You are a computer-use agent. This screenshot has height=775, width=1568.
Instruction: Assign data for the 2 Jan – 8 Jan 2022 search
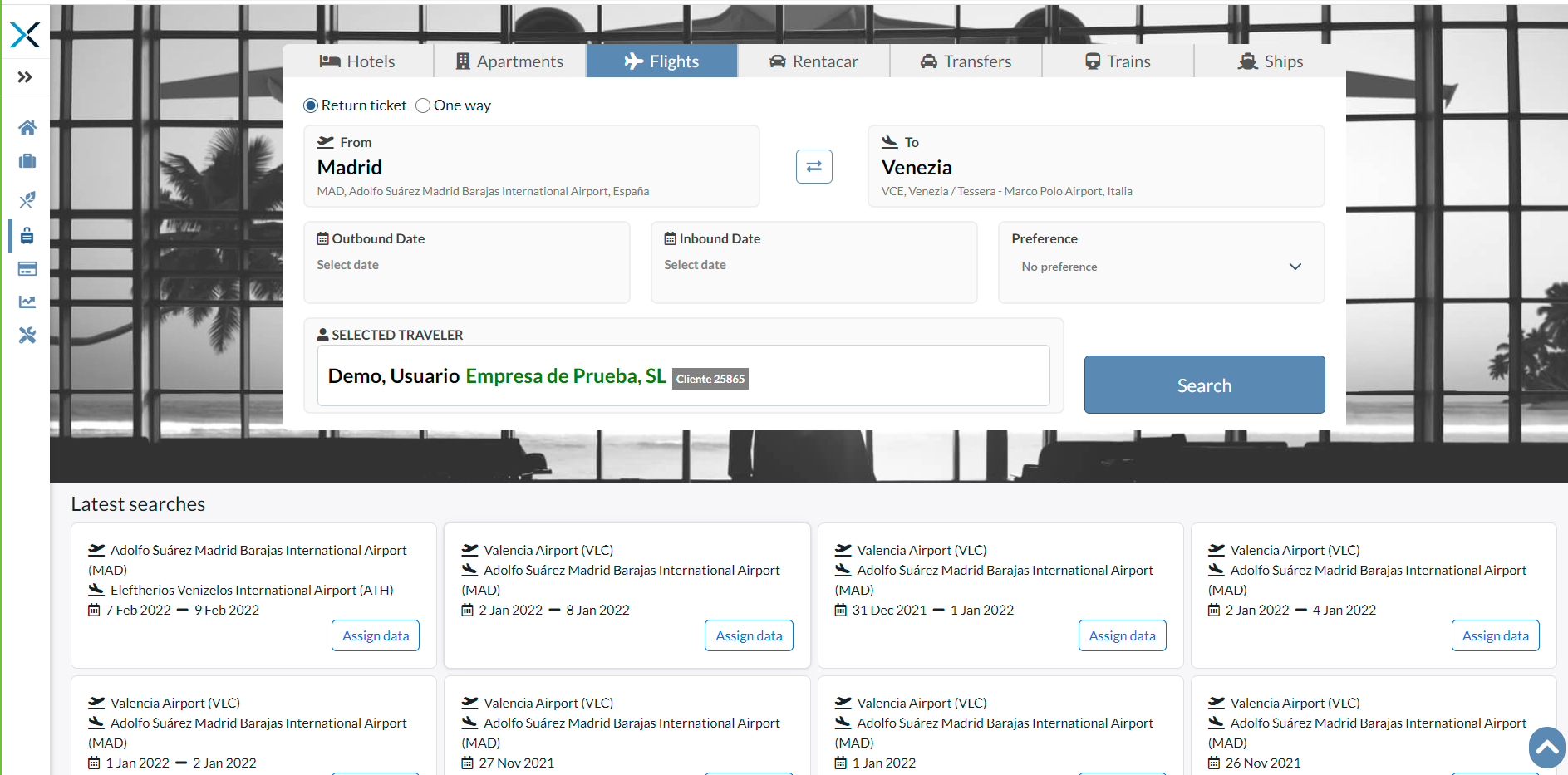(749, 635)
